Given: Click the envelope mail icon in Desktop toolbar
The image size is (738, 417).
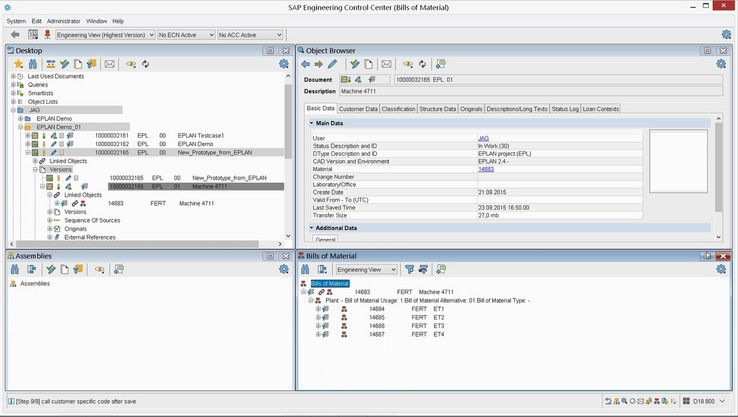Looking at the screenshot, I should [109, 64].
